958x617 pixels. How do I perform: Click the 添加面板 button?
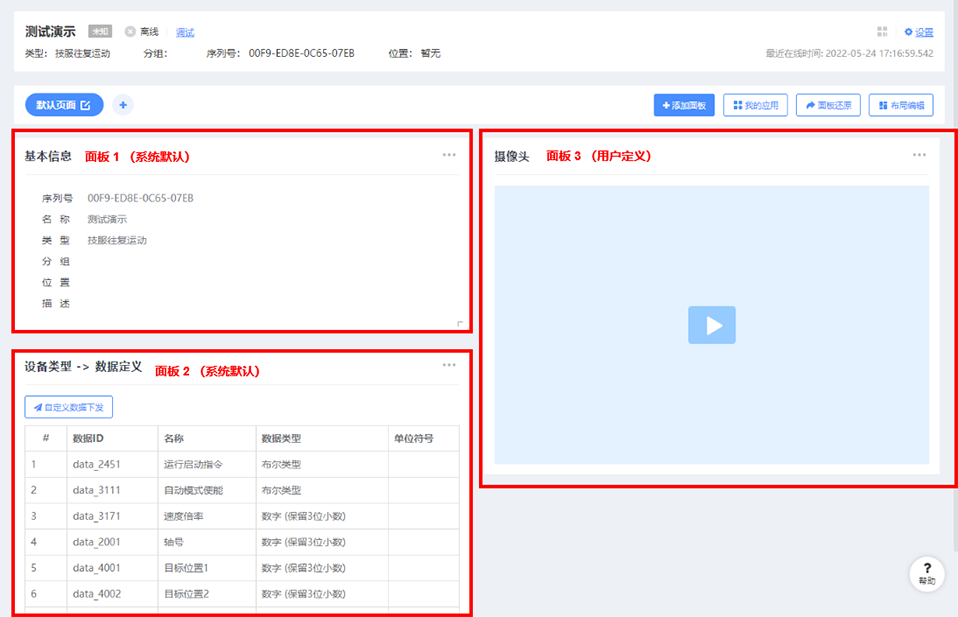[x=684, y=105]
